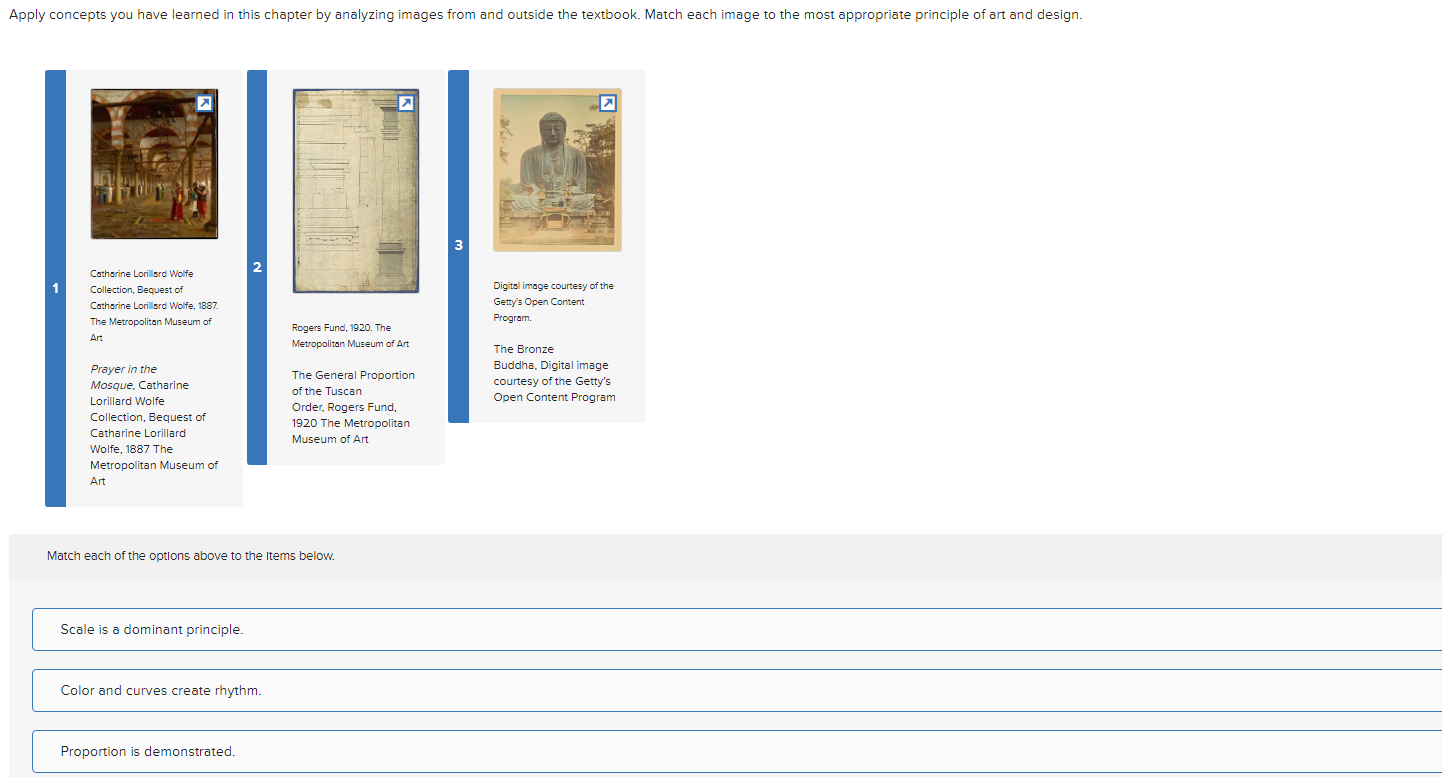Enlarge the Bronze Buddha photo

[607, 103]
